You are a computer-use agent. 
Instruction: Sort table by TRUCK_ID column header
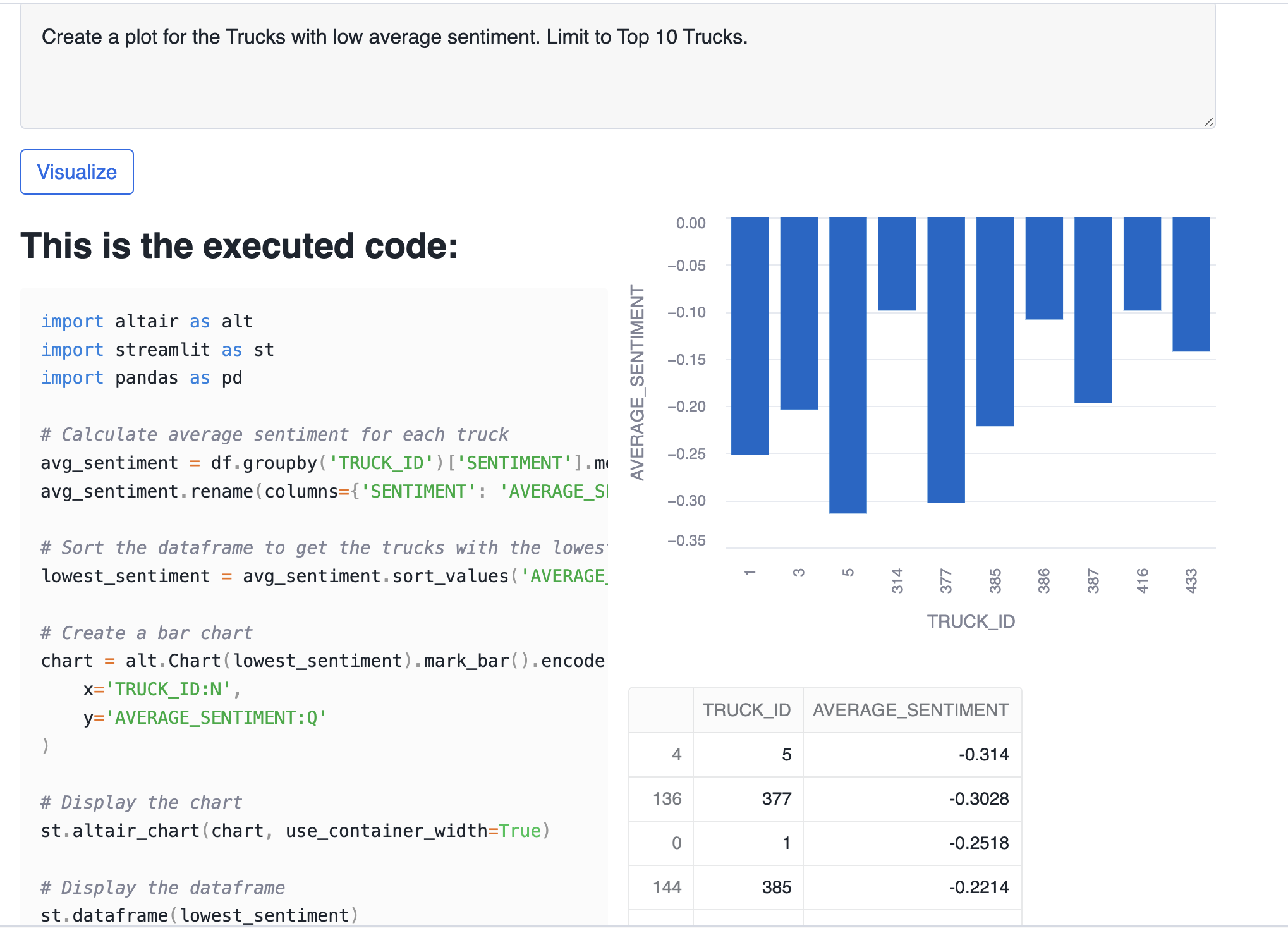pyautogui.click(x=748, y=710)
